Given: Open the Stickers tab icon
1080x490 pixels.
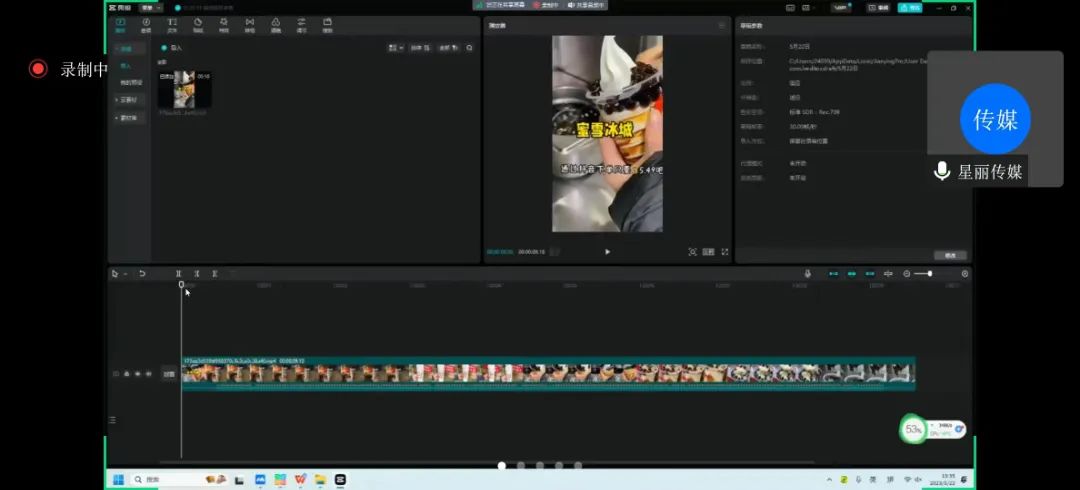Looking at the screenshot, I should (198, 24).
